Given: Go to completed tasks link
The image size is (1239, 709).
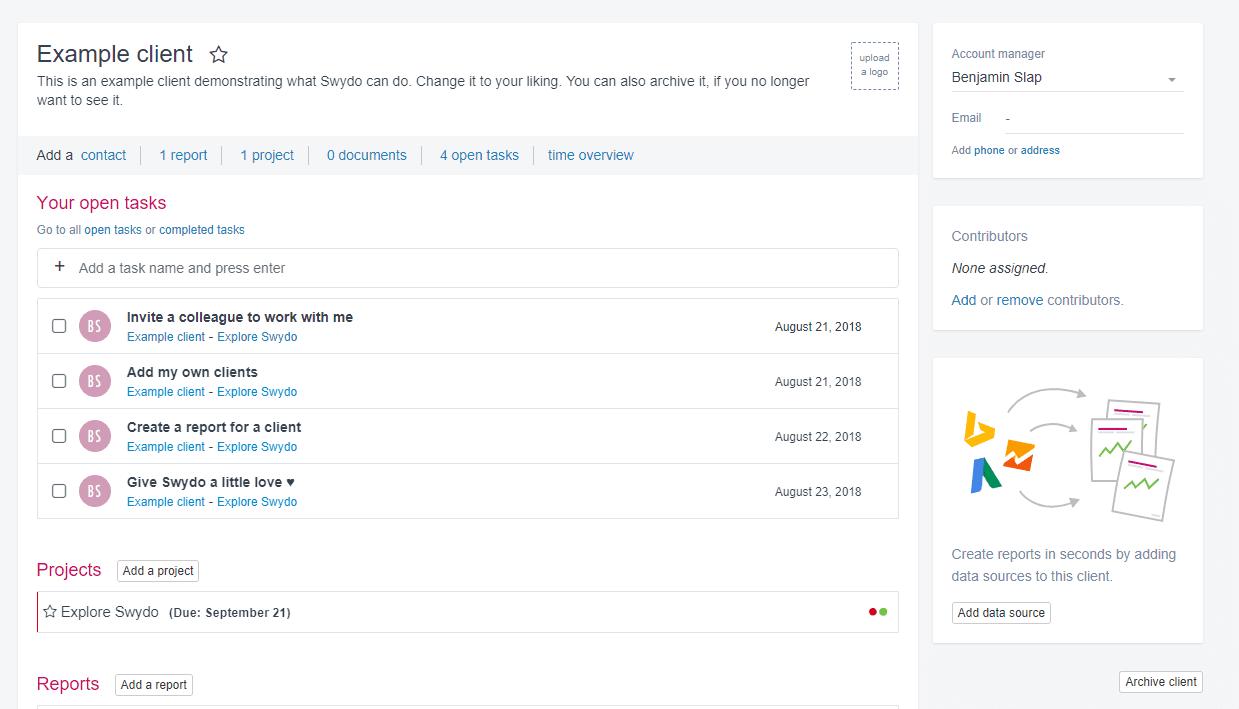Looking at the screenshot, I should (202, 230).
